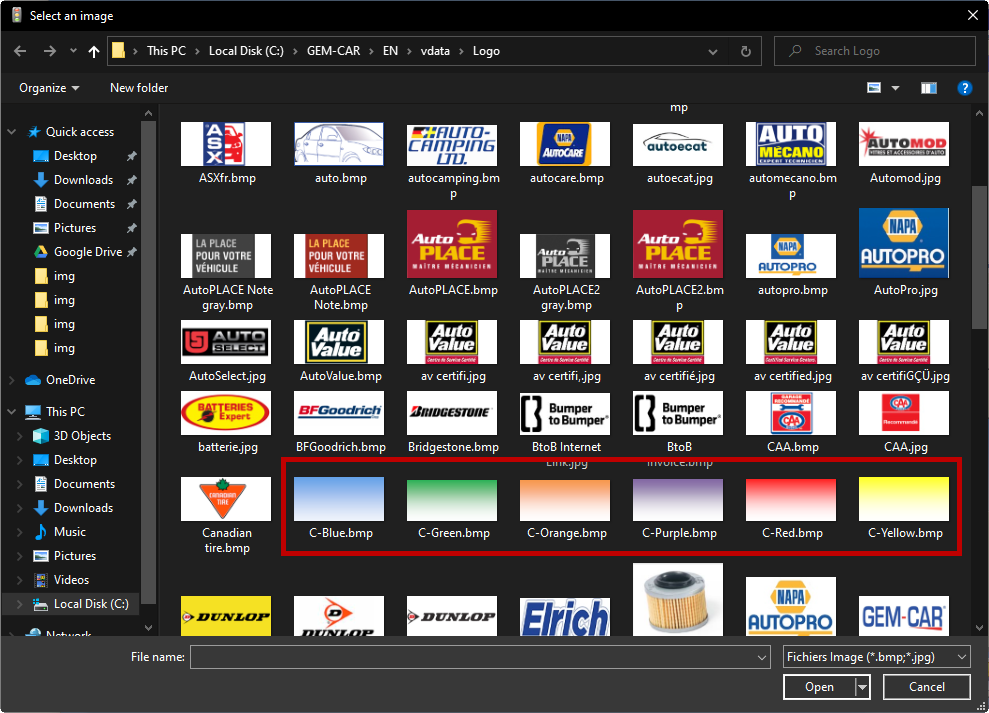Open the File name history dropdown
The width and height of the screenshot is (989, 713).
(x=763, y=657)
